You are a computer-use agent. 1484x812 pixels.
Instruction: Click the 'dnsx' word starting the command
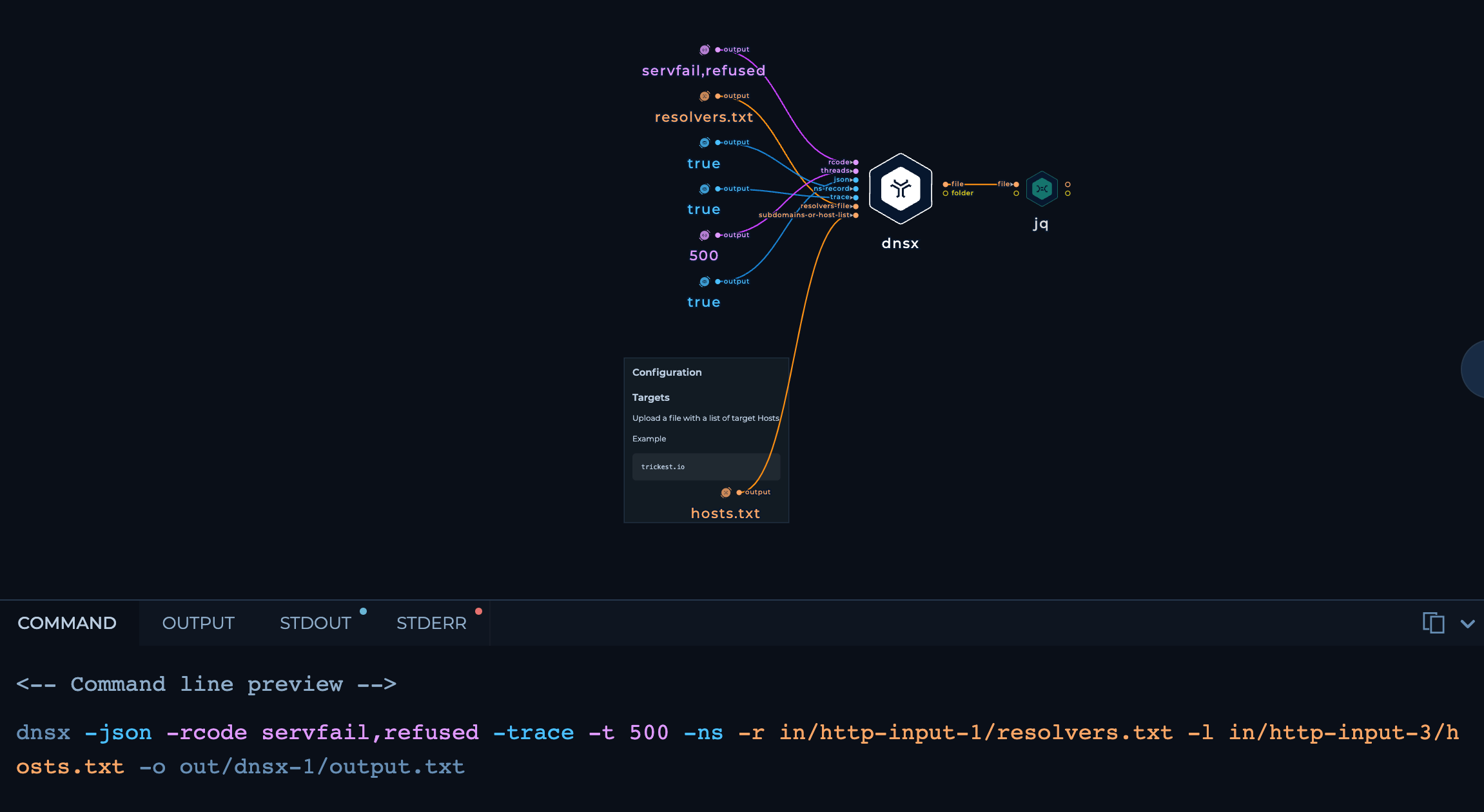[x=43, y=733]
